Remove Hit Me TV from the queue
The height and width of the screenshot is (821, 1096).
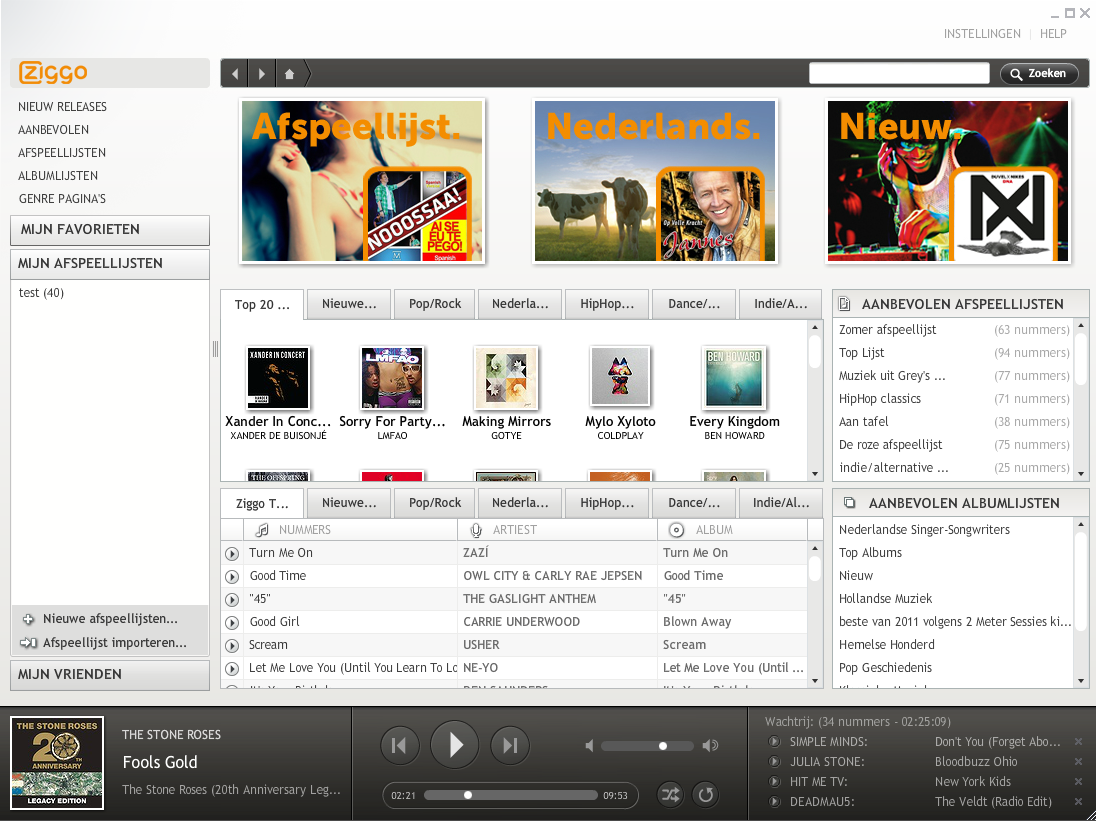click(x=1079, y=781)
